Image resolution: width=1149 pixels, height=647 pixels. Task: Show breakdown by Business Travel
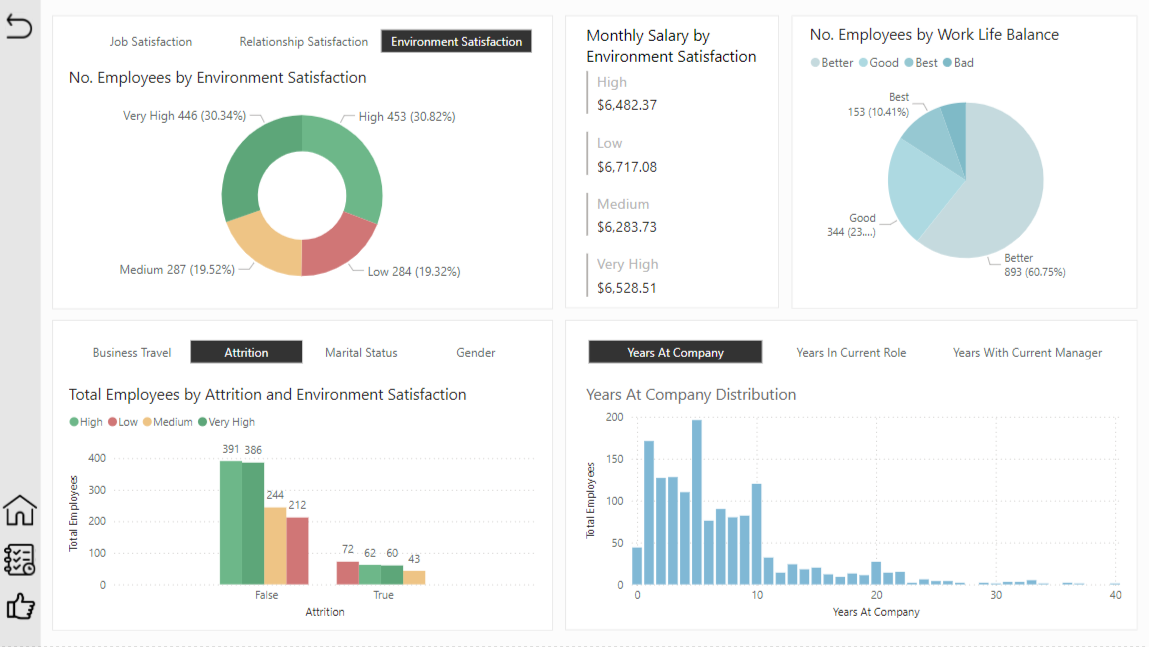(132, 353)
